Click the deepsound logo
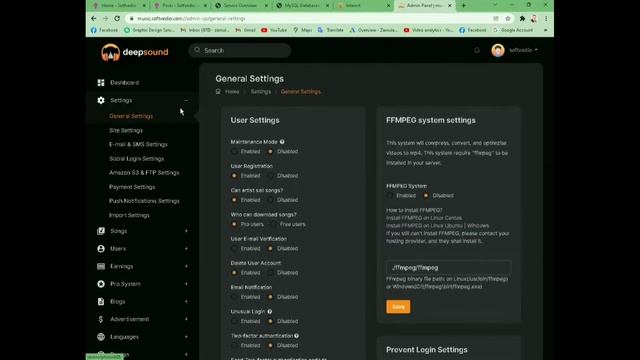640x360 pixels. pyautogui.click(x=135, y=52)
